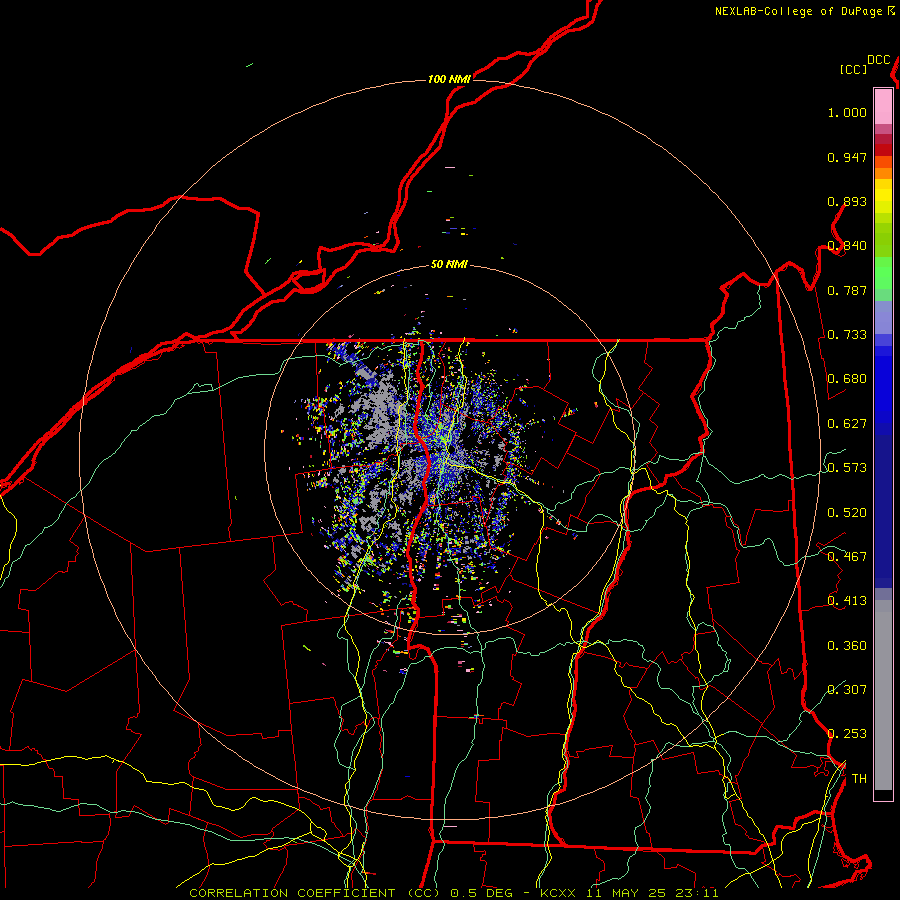Viewport: 900px width, 900px height.
Task: Click the 0.360 value on the legend
Action: coord(847,646)
